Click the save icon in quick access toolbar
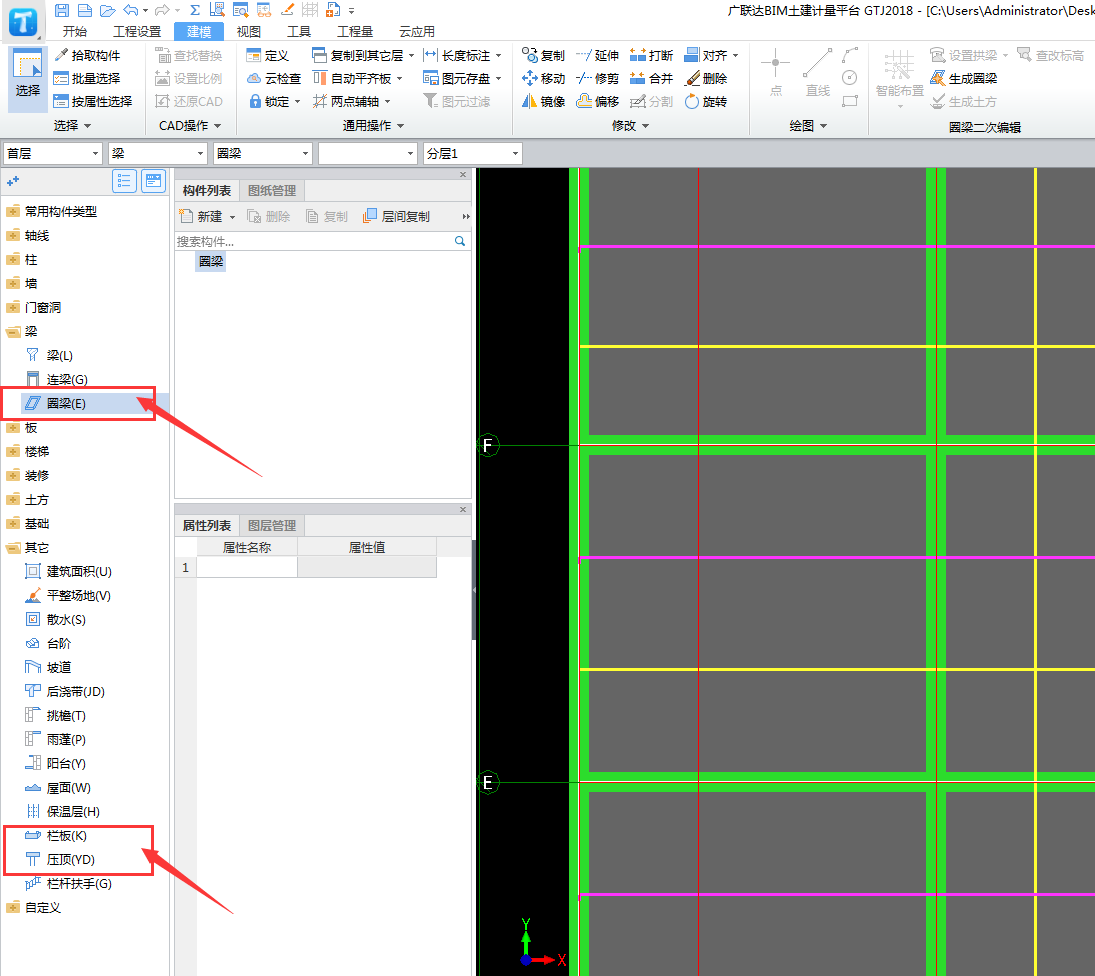The height and width of the screenshot is (976, 1095). (61, 10)
